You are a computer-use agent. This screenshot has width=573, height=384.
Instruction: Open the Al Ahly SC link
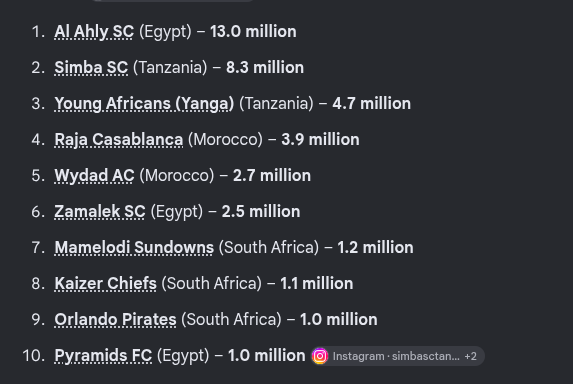tap(94, 32)
